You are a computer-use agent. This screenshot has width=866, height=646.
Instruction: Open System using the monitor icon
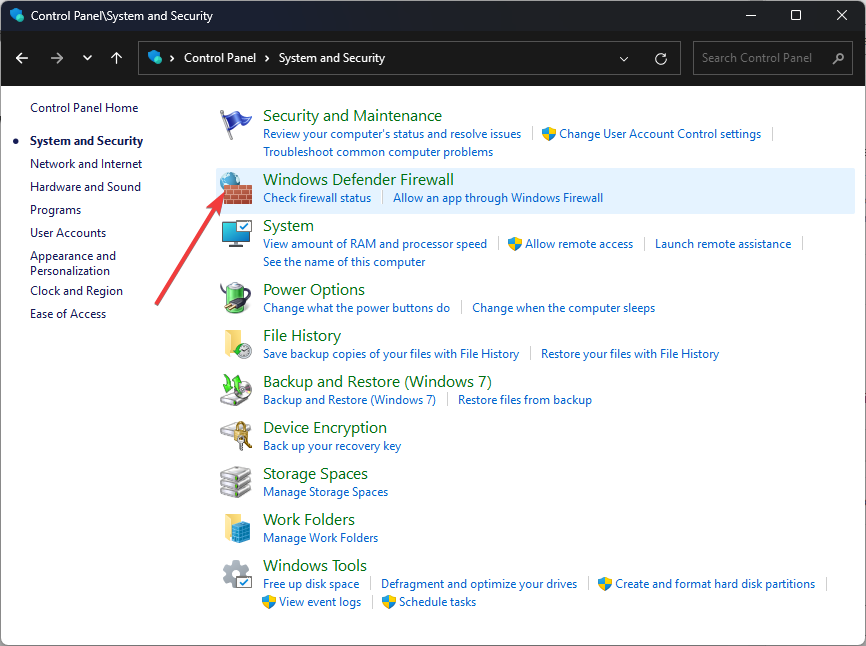[x=235, y=234]
